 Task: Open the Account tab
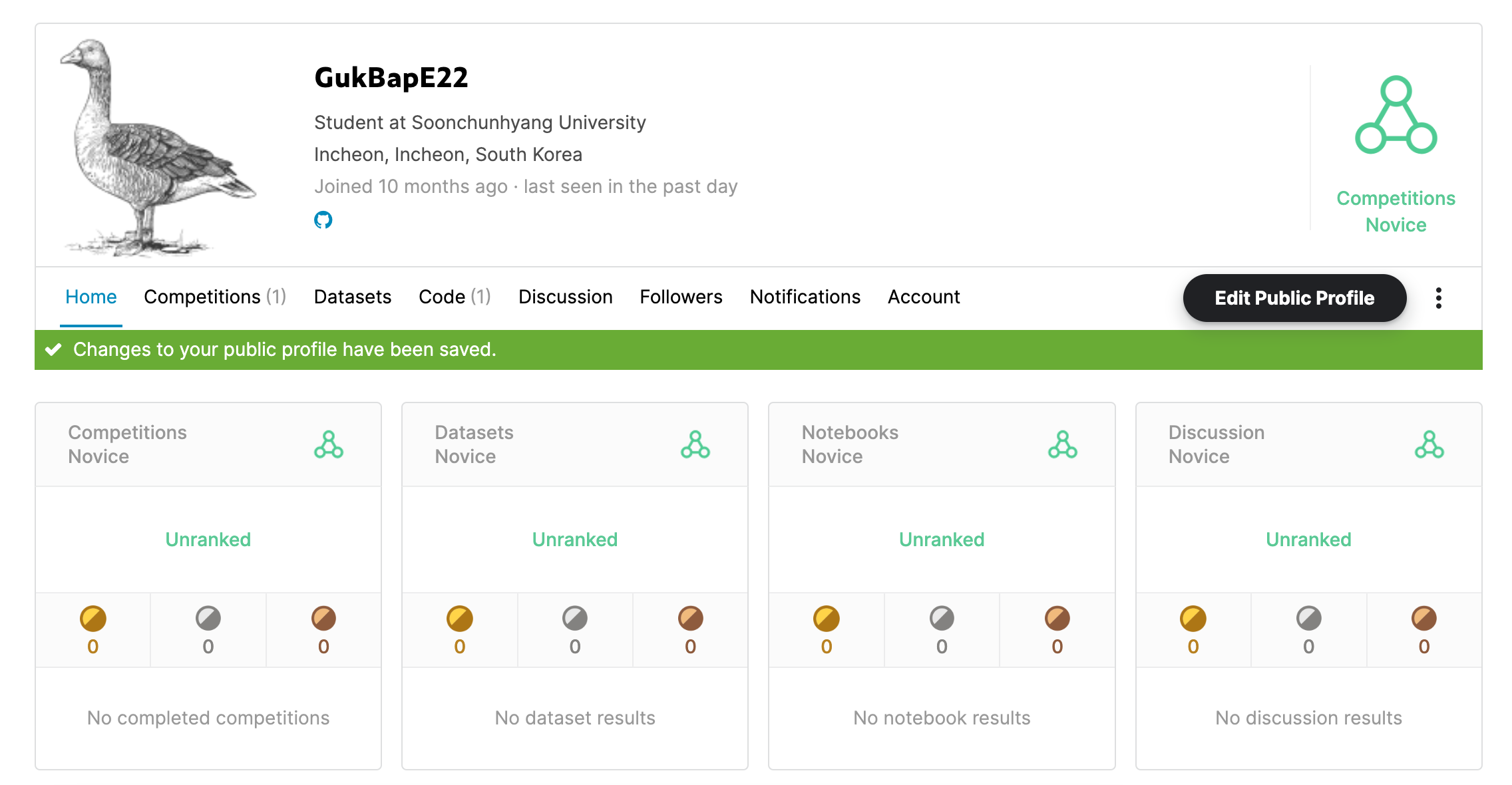click(924, 297)
